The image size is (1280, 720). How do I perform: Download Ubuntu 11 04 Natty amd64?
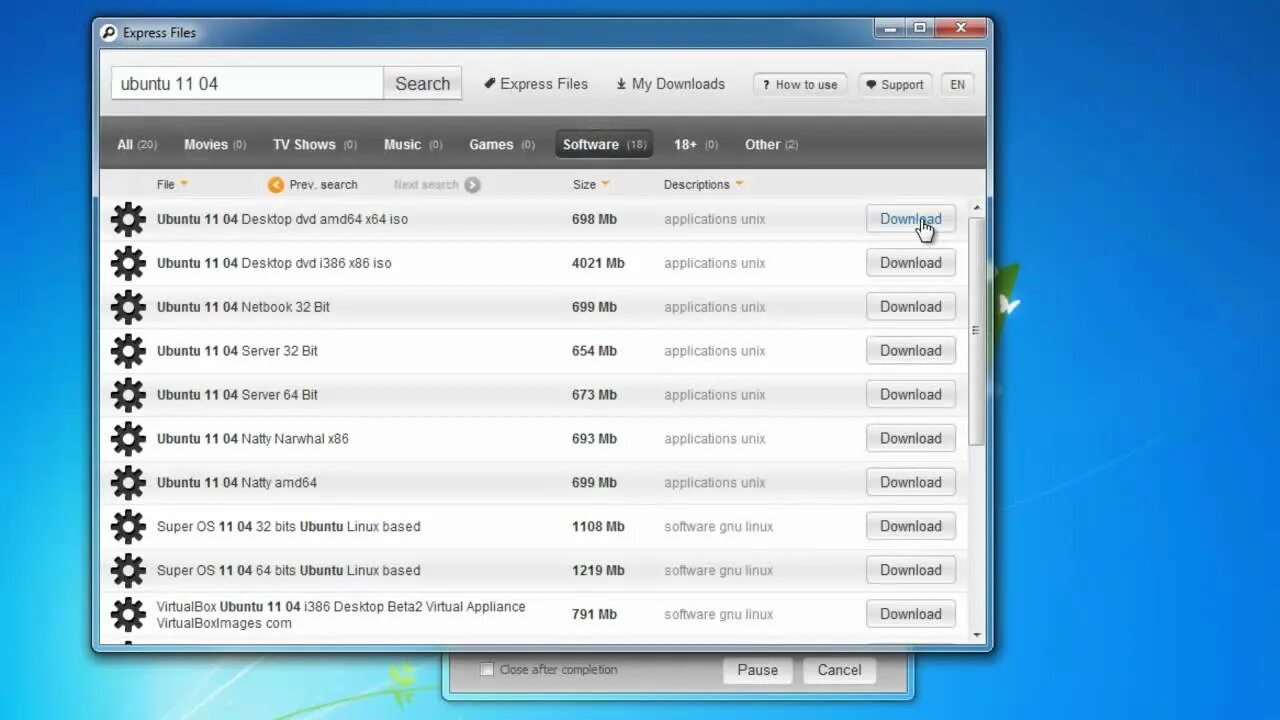coord(911,483)
